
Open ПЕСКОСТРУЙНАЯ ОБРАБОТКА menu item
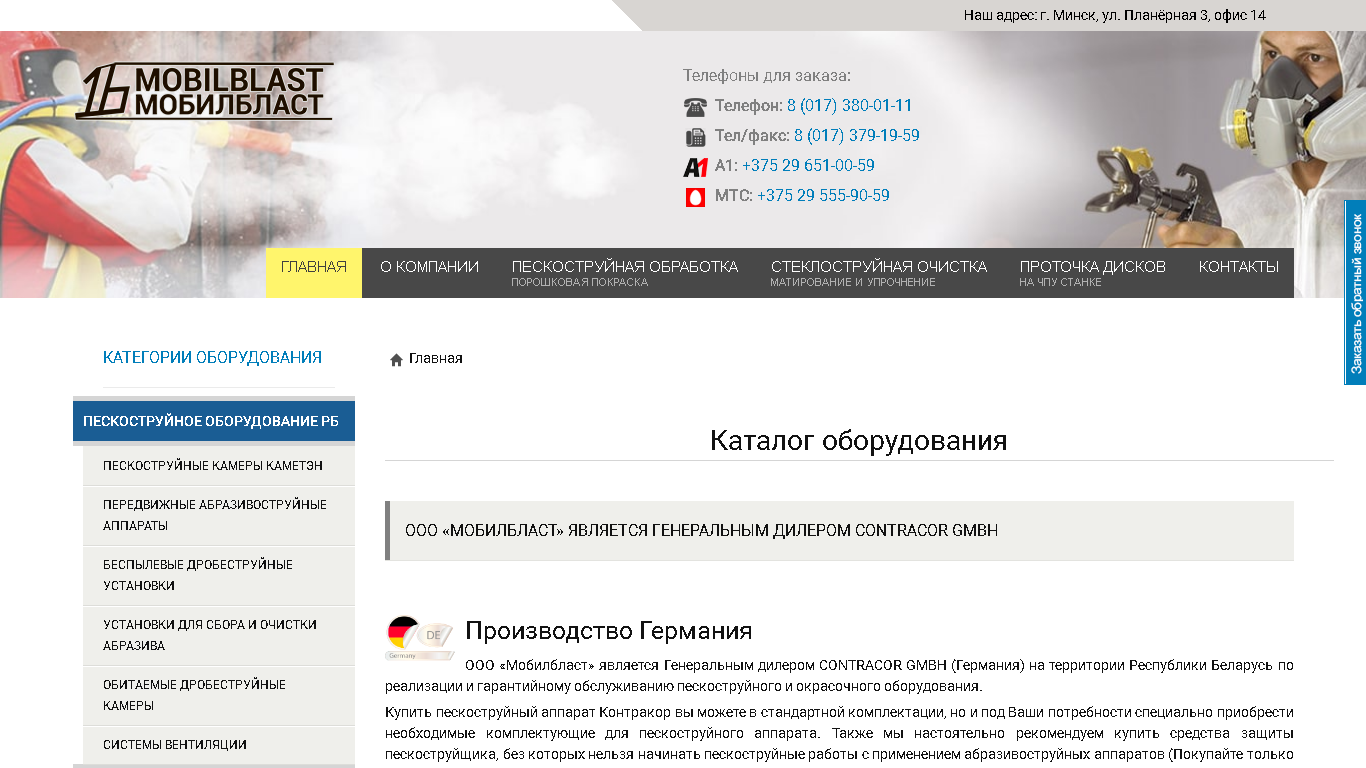click(x=625, y=273)
